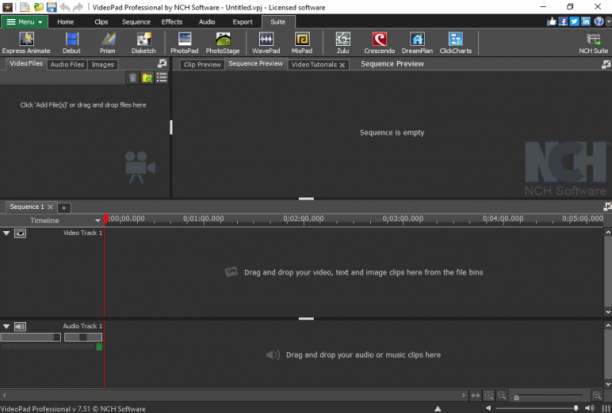Click the open project folder icon

click(38, 7)
